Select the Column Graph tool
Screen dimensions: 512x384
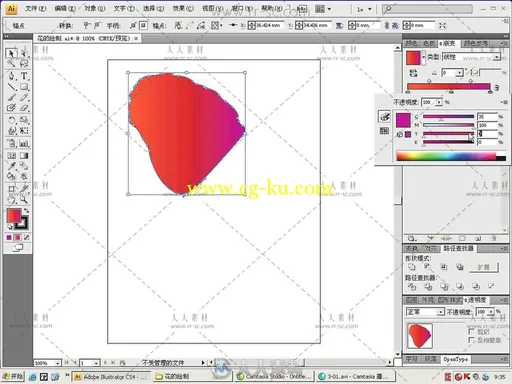click(24, 143)
